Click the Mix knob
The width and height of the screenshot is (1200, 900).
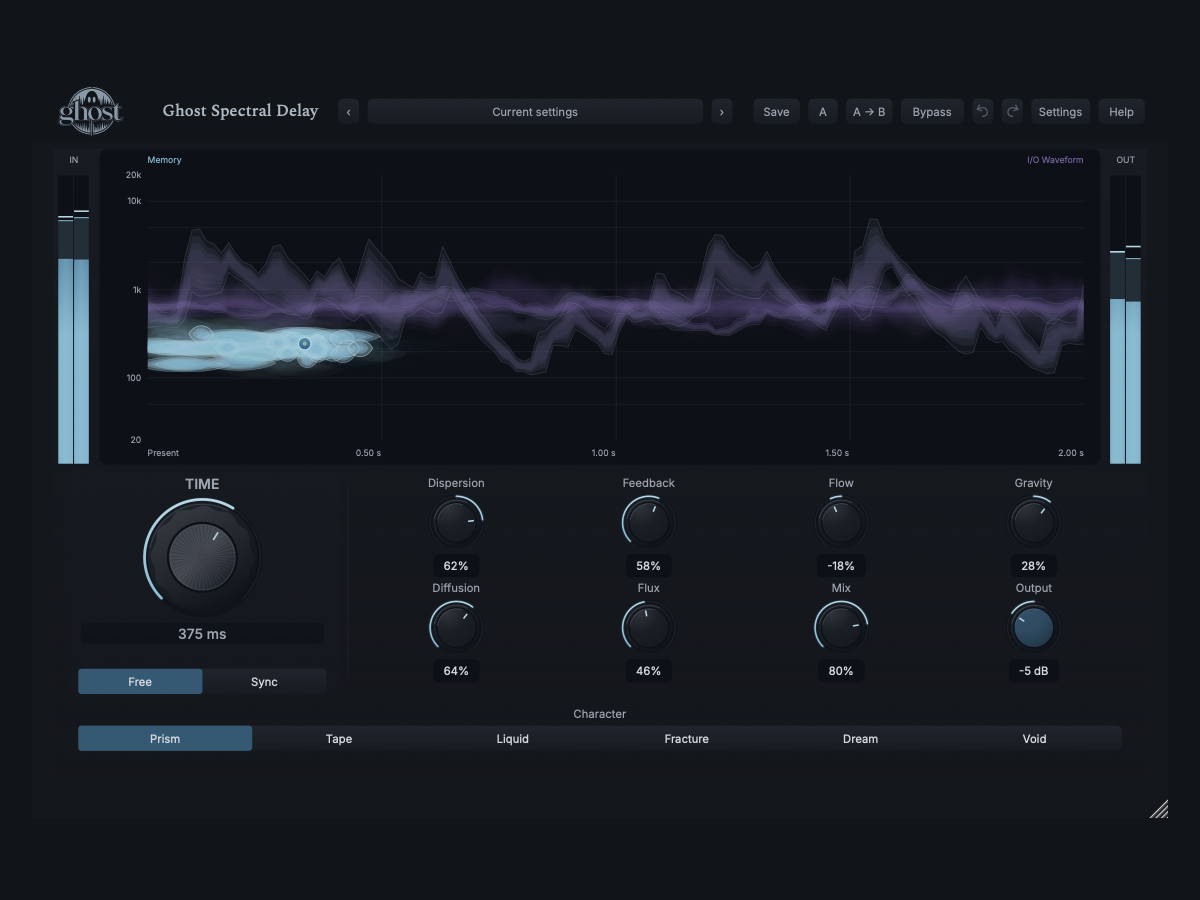[841, 628]
